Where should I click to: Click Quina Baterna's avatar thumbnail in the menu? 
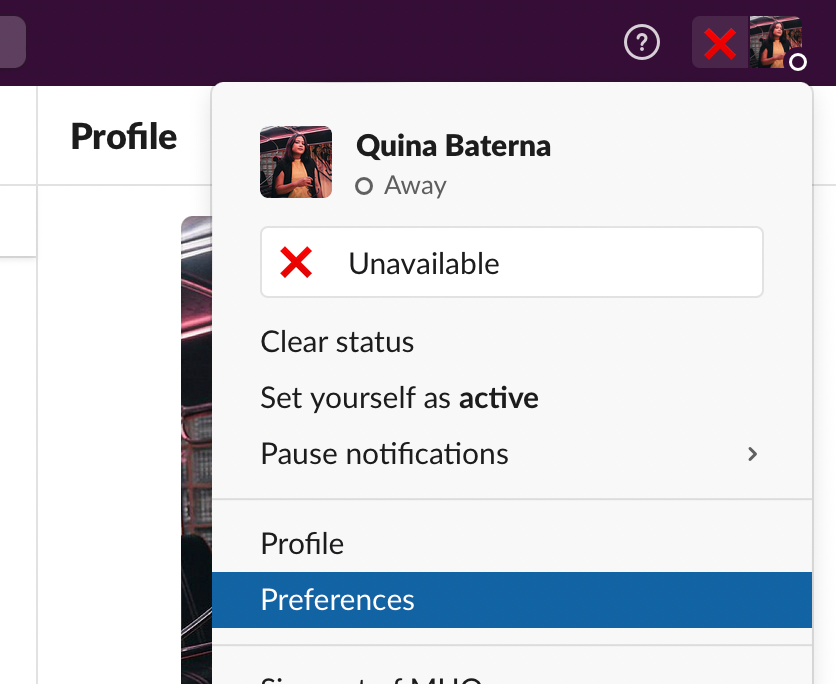click(x=296, y=161)
